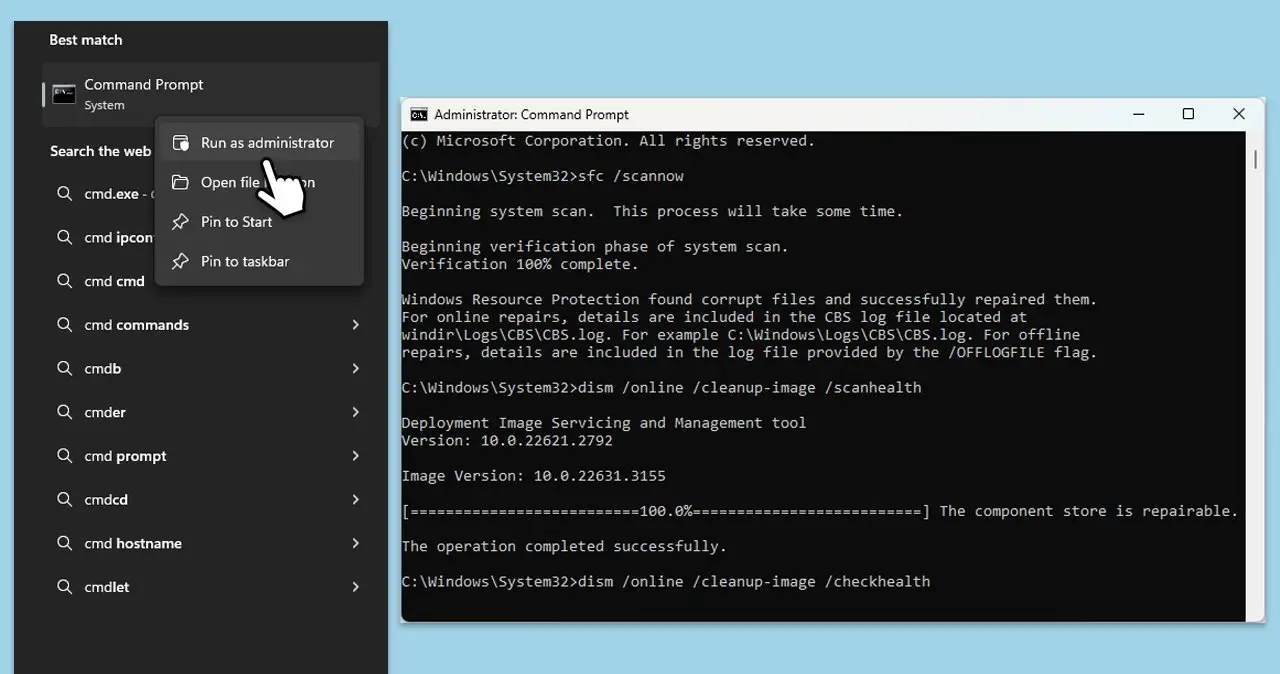The width and height of the screenshot is (1280, 674).
Task: Open the Command Prompt best match icon
Action: [64, 94]
